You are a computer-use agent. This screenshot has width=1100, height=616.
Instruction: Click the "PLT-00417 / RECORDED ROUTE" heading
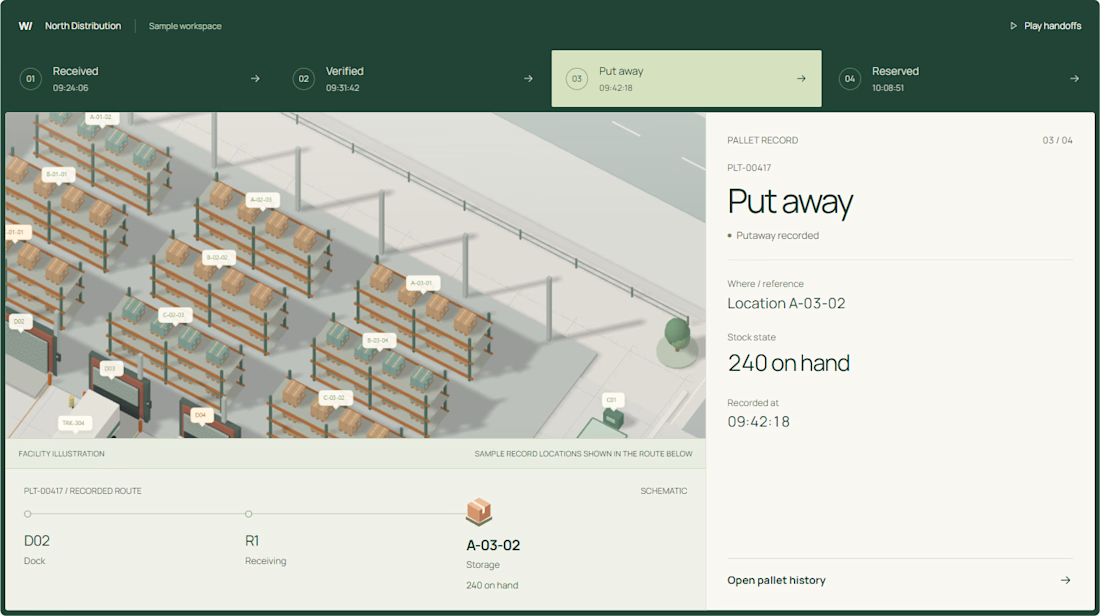coord(83,491)
